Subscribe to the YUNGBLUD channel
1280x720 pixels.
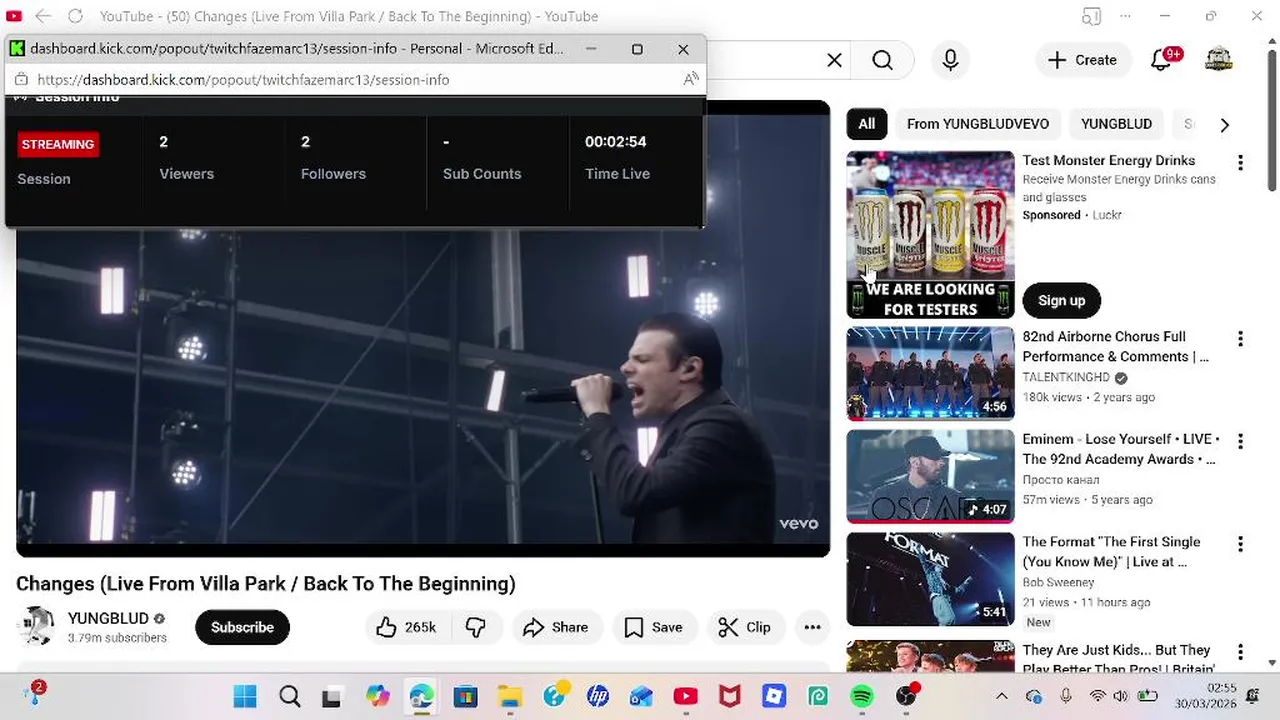click(242, 627)
